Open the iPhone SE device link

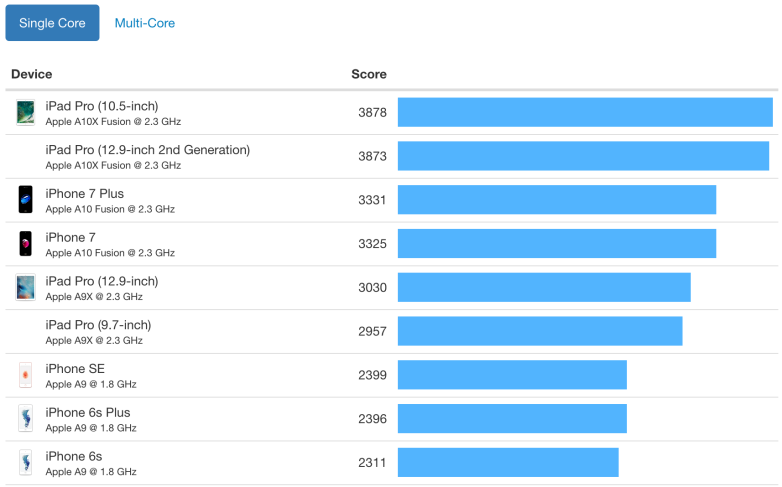(75, 369)
